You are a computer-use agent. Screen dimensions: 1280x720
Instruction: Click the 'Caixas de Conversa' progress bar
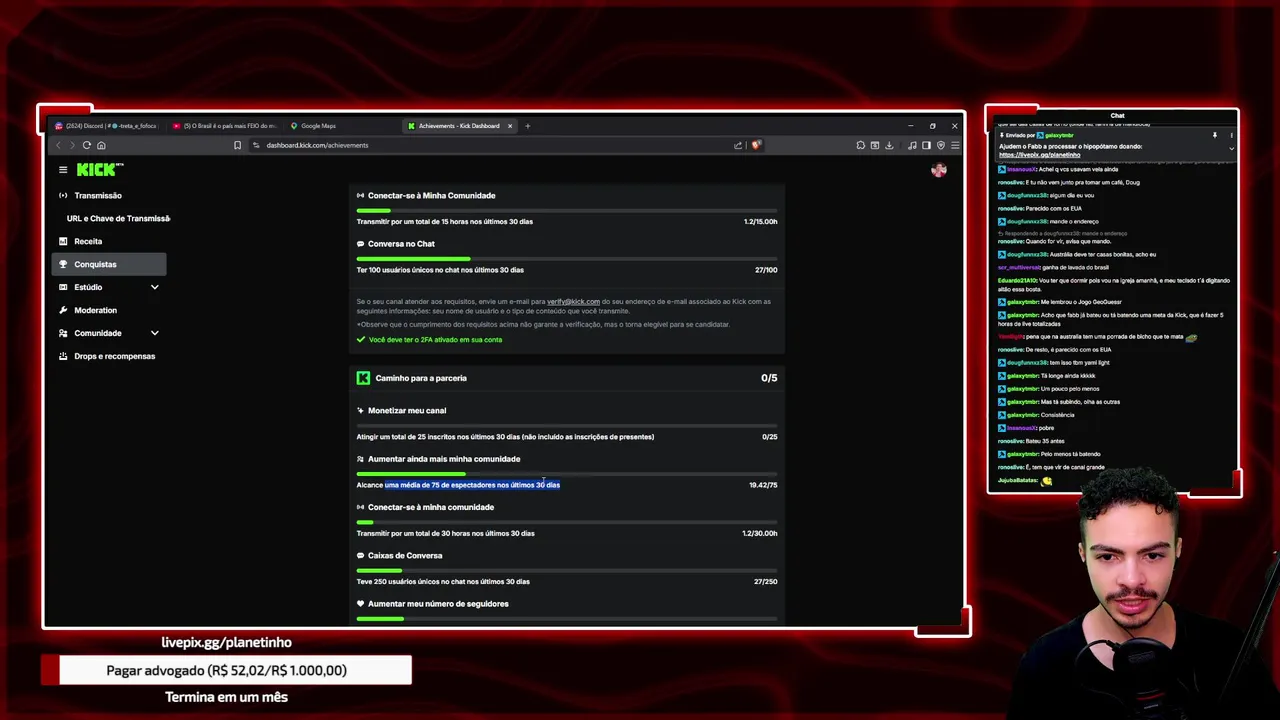(567, 570)
